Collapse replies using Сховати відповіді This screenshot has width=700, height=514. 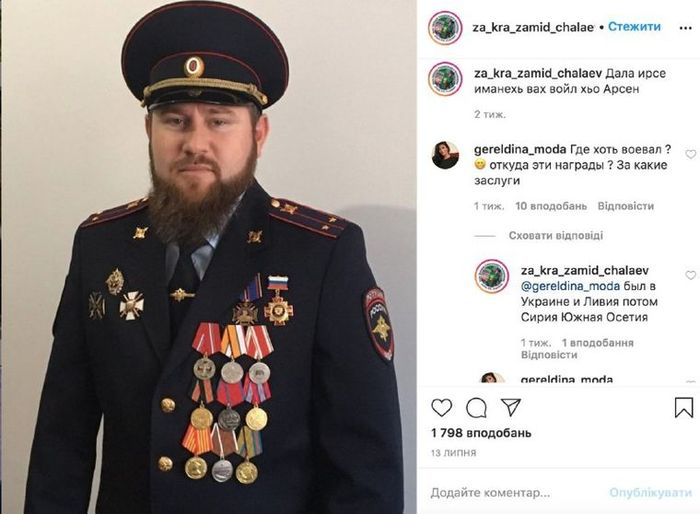coord(556,235)
